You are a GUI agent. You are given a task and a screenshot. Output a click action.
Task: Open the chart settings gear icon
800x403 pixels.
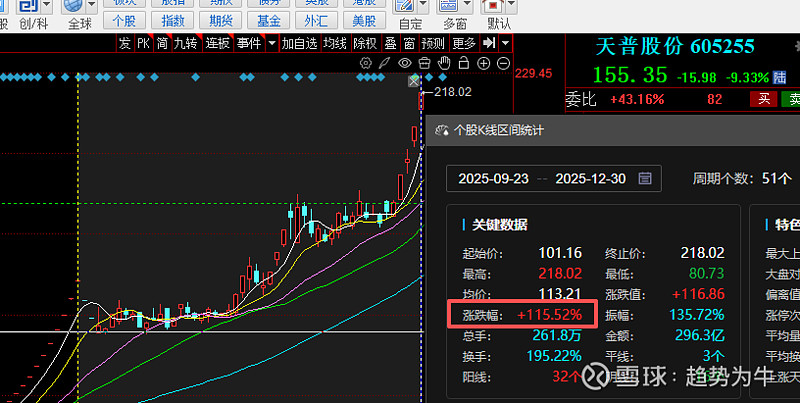365,63
